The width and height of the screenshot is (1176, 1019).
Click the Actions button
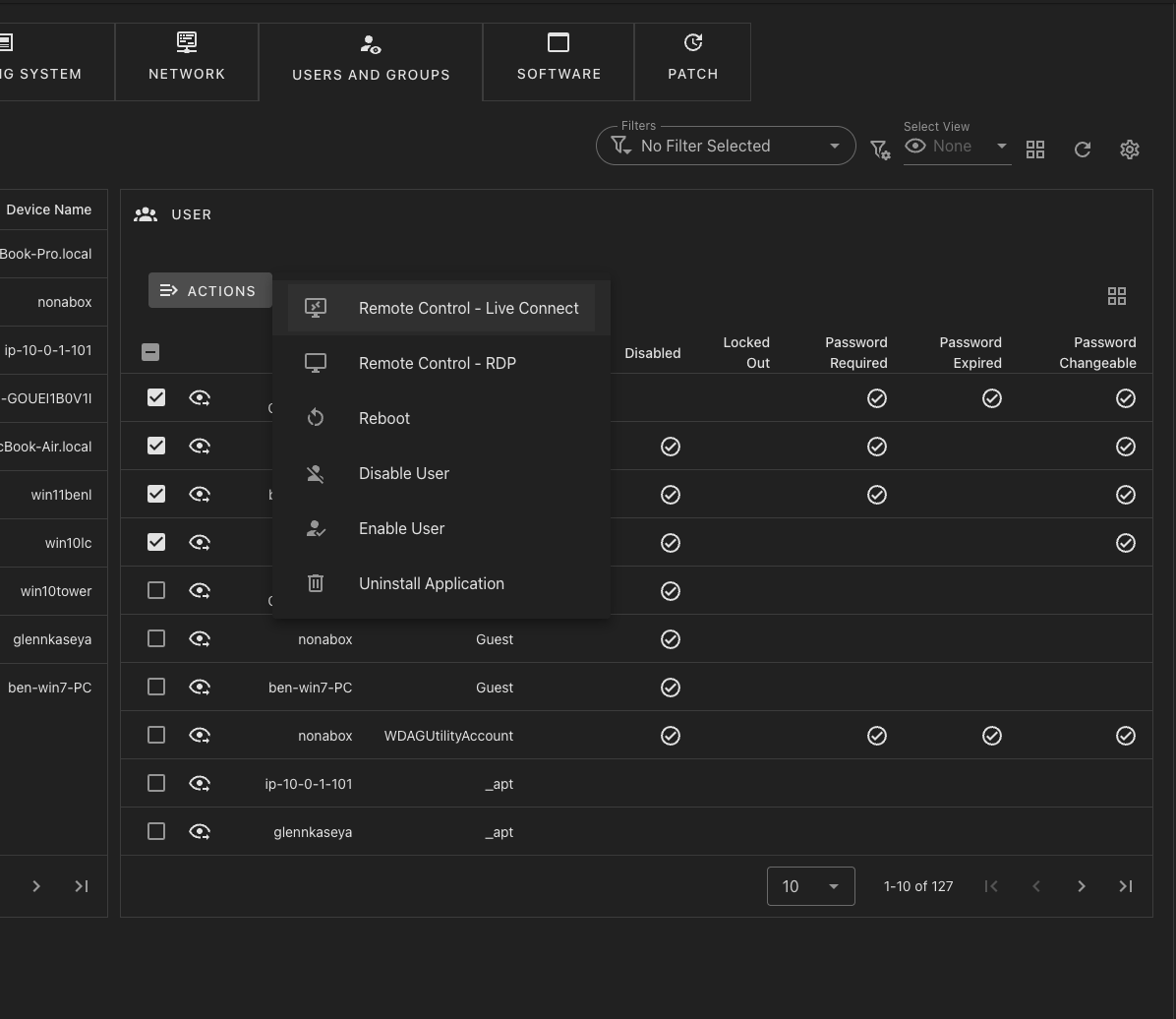point(210,290)
